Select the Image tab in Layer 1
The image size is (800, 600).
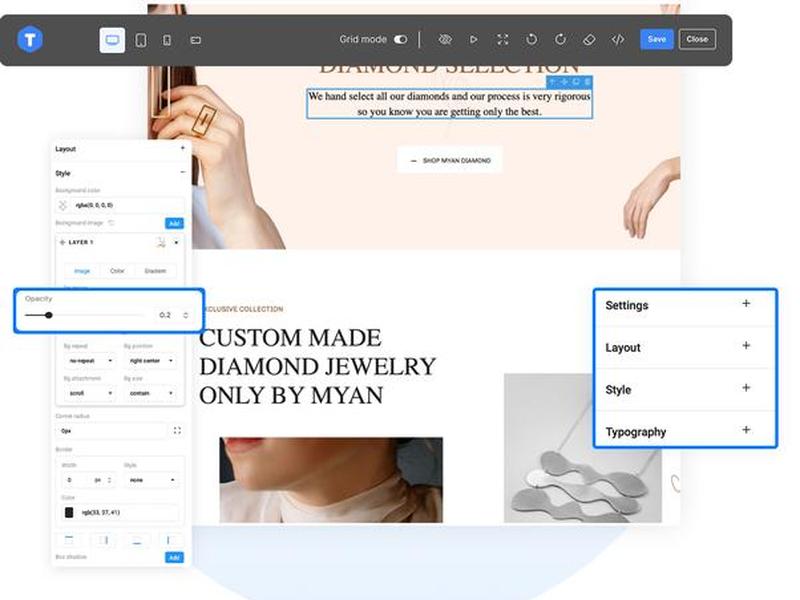[82, 271]
